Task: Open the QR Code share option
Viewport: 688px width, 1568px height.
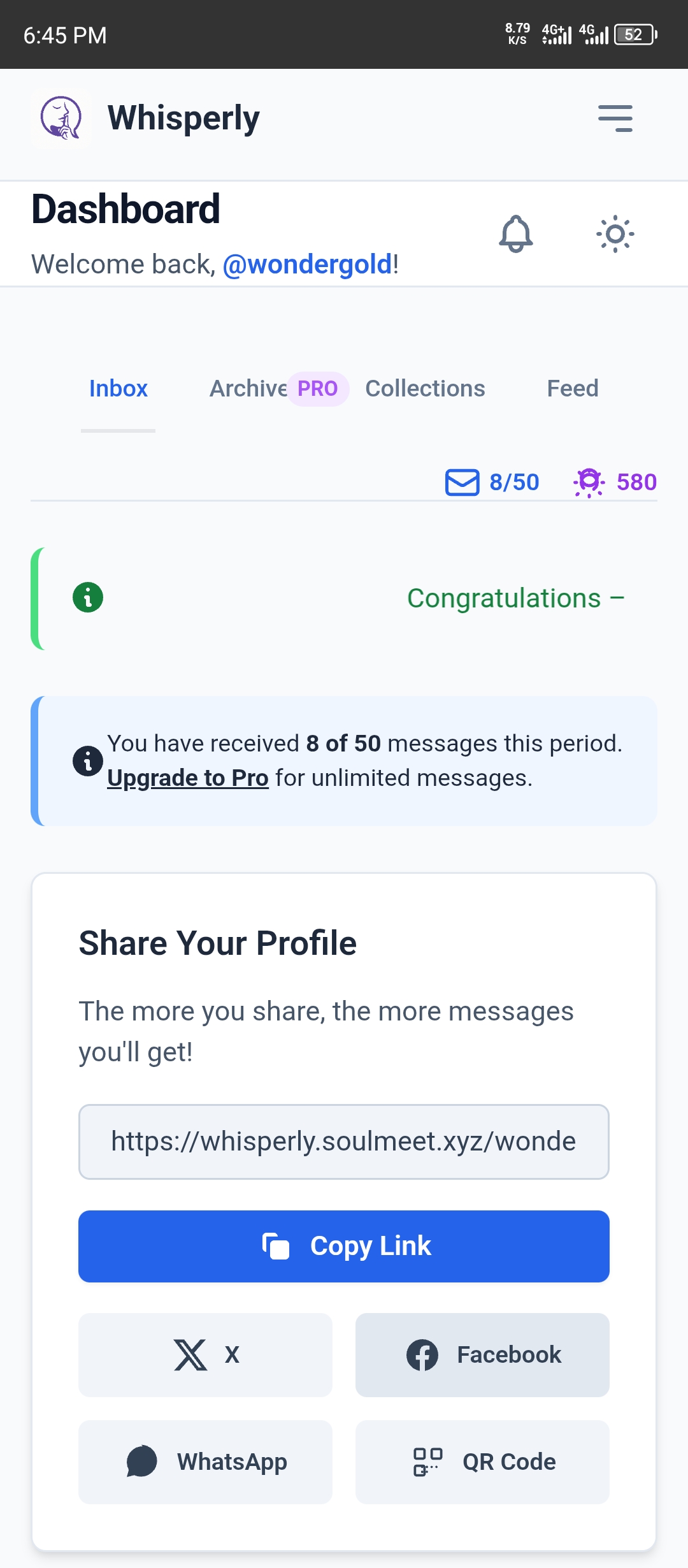Action: 482,1462
